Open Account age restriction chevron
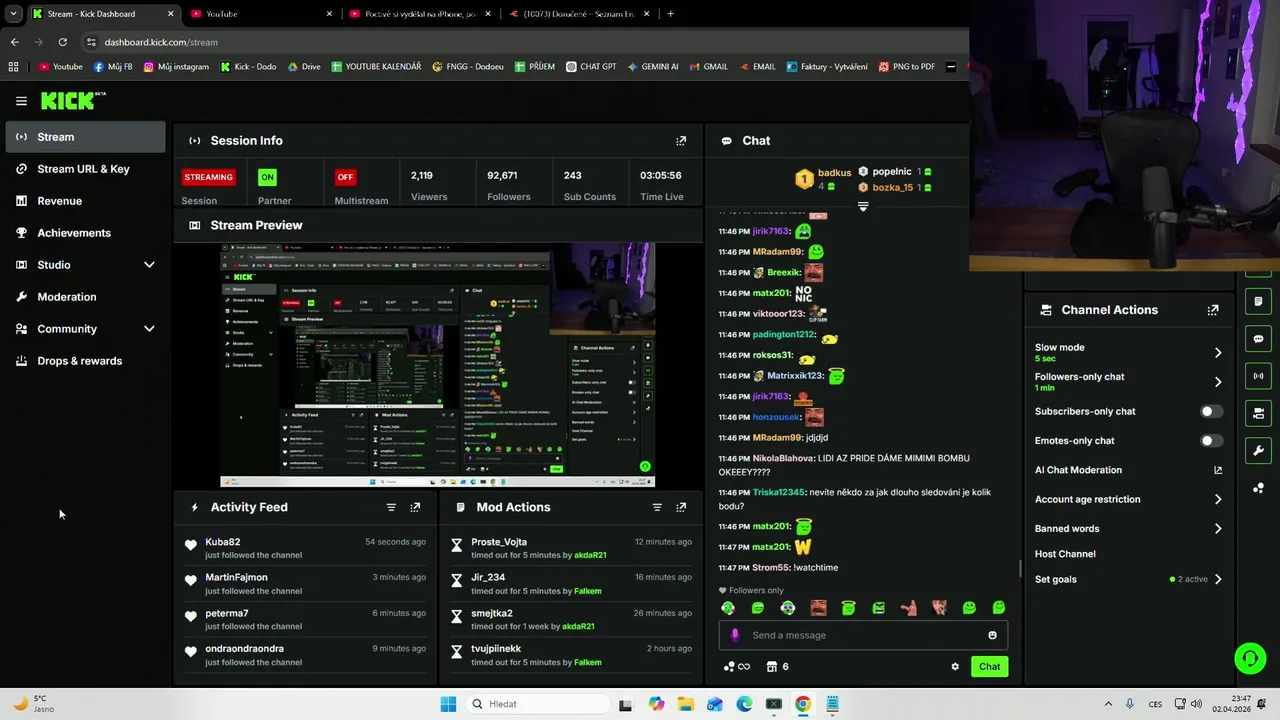Viewport: 1280px width, 720px height. coord(1218,499)
